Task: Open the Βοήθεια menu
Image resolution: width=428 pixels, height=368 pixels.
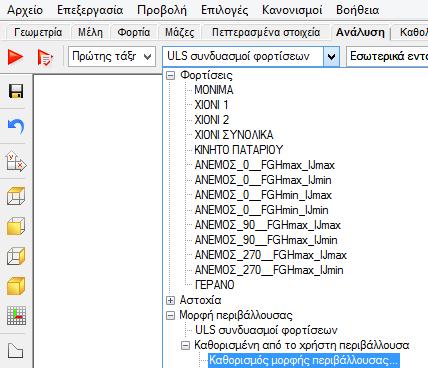Action: coord(357,10)
